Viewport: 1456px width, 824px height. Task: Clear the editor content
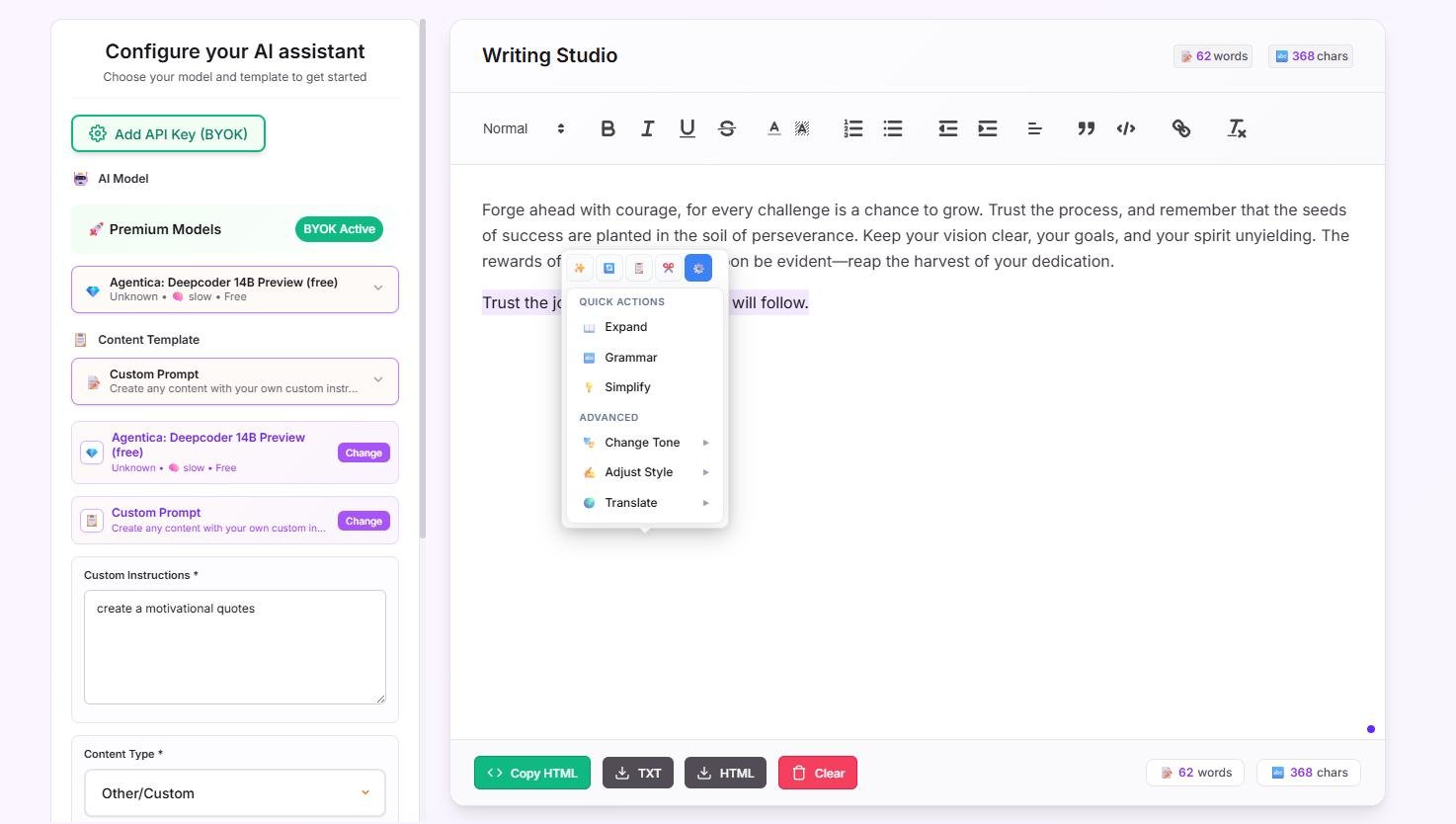(818, 773)
